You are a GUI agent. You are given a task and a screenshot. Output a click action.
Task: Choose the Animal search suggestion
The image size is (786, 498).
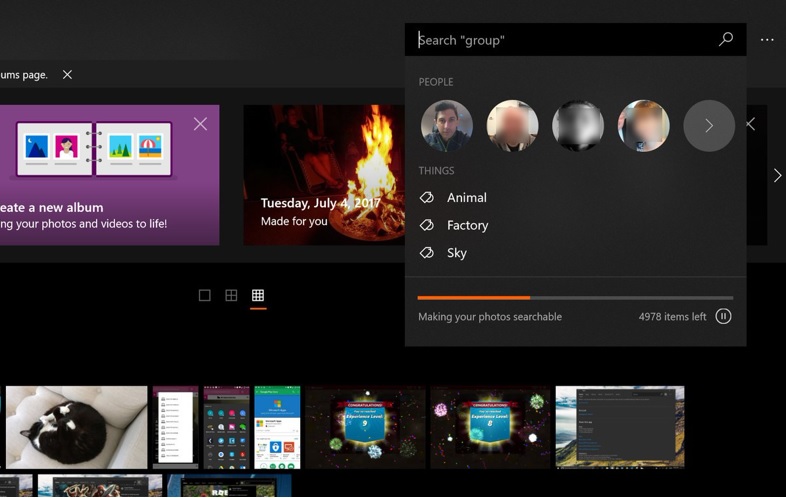pos(466,198)
